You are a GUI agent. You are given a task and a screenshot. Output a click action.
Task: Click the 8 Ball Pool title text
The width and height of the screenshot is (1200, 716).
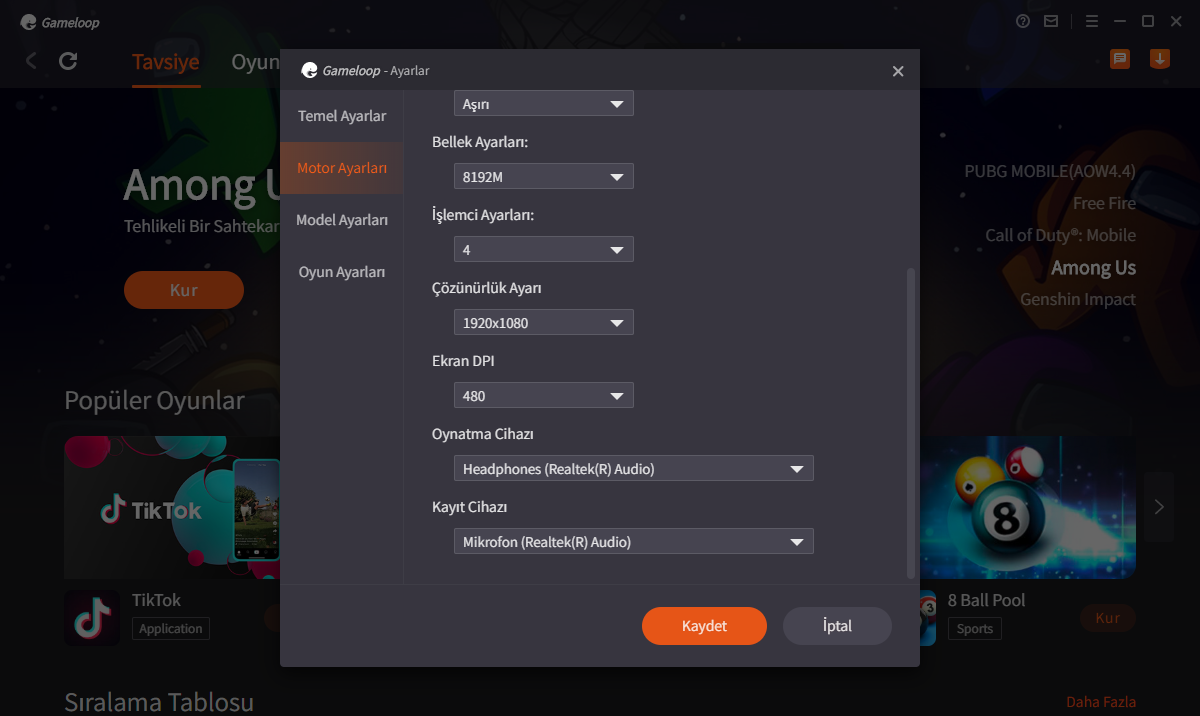click(x=987, y=600)
